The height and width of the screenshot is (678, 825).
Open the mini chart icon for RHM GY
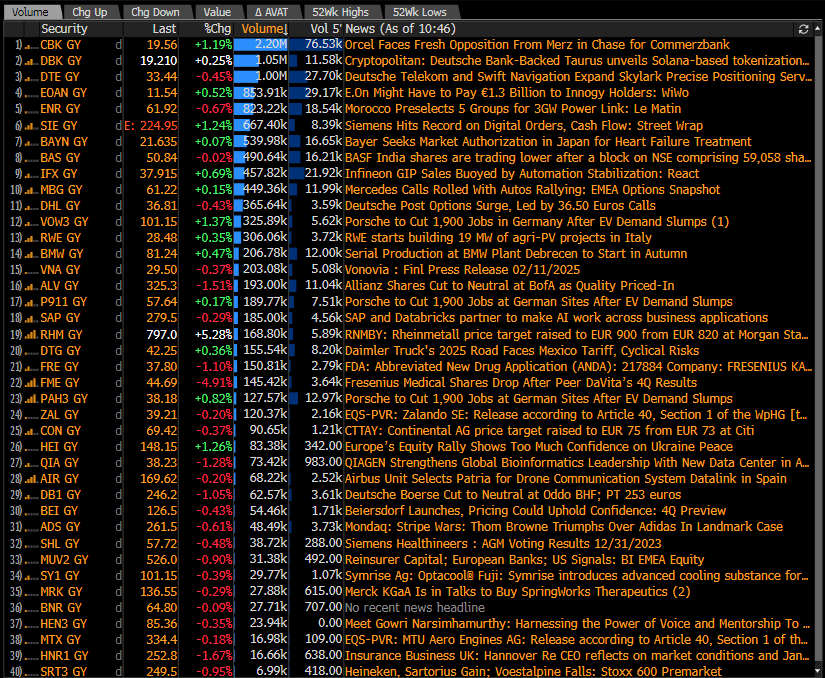32,335
